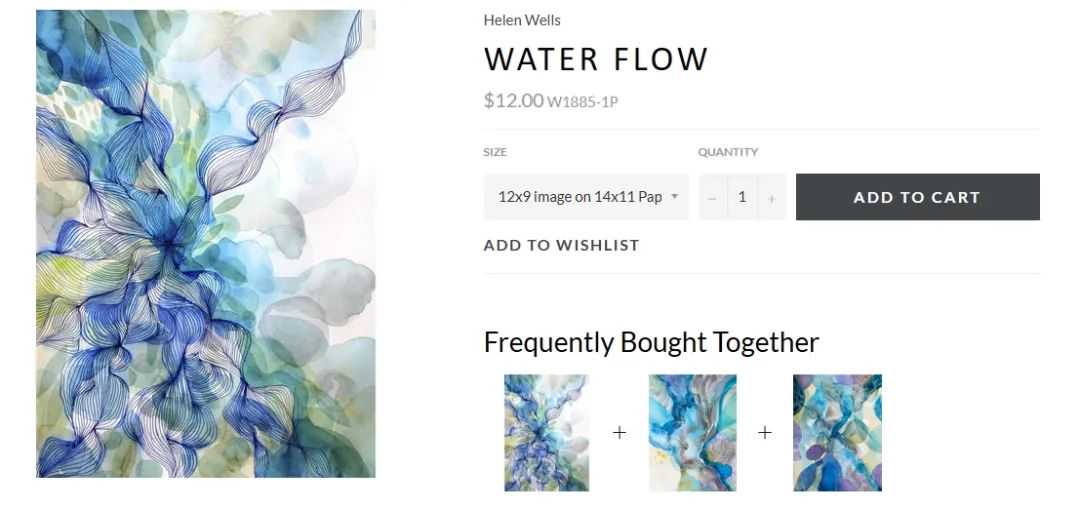The height and width of the screenshot is (509, 1080).
Task: Click the QUANTITY field label
Action: [x=728, y=152]
